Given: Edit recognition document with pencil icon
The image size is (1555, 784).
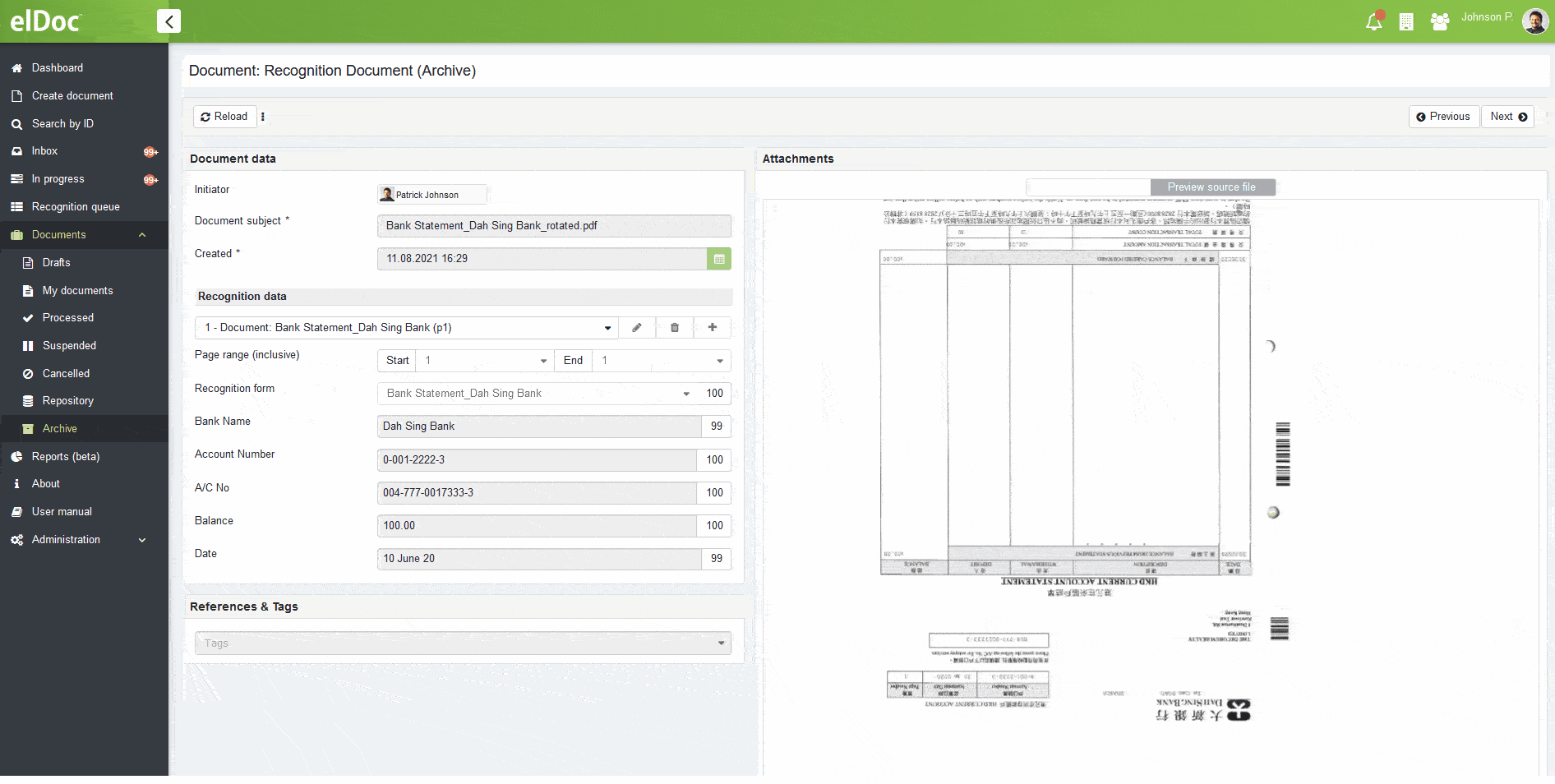Looking at the screenshot, I should (x=637, y=327).
